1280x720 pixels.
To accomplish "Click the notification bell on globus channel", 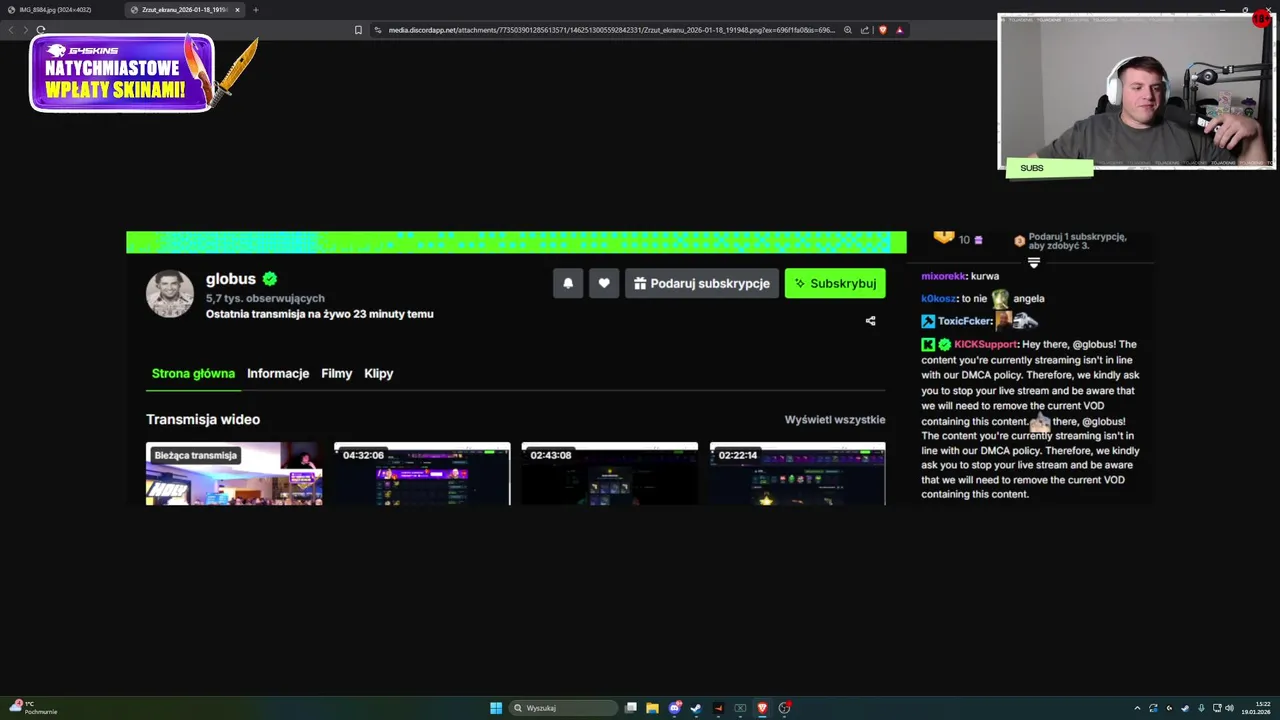I will point(568,283).
